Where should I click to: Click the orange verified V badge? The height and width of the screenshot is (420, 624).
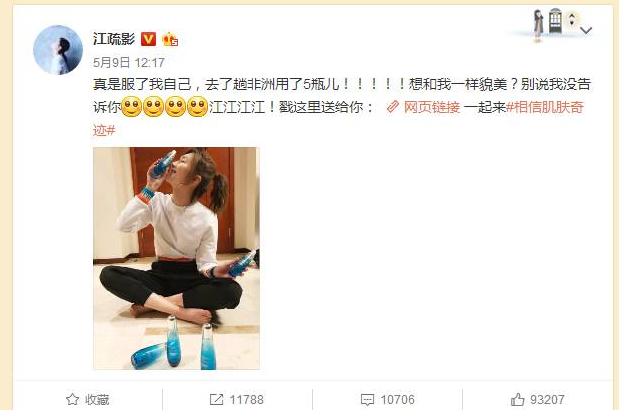tap(148, 39)
